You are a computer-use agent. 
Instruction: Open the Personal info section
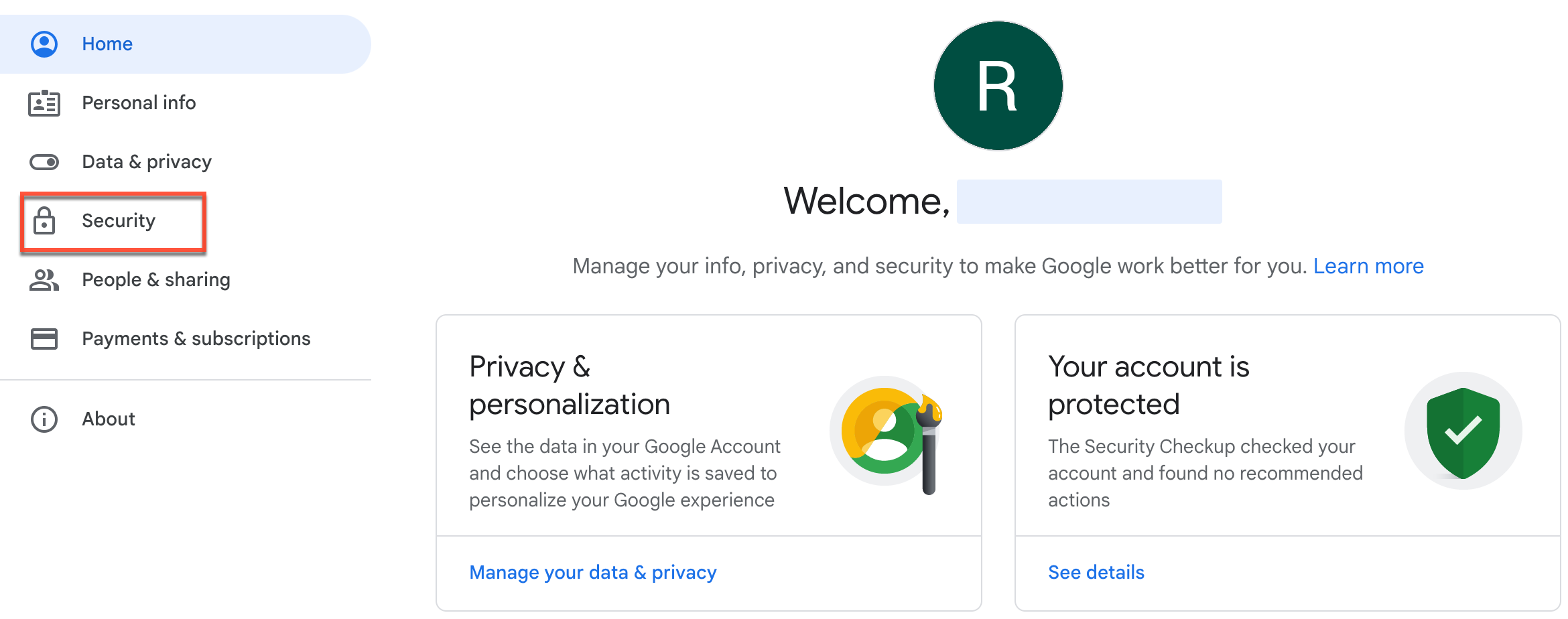click(x=186, y=103)
